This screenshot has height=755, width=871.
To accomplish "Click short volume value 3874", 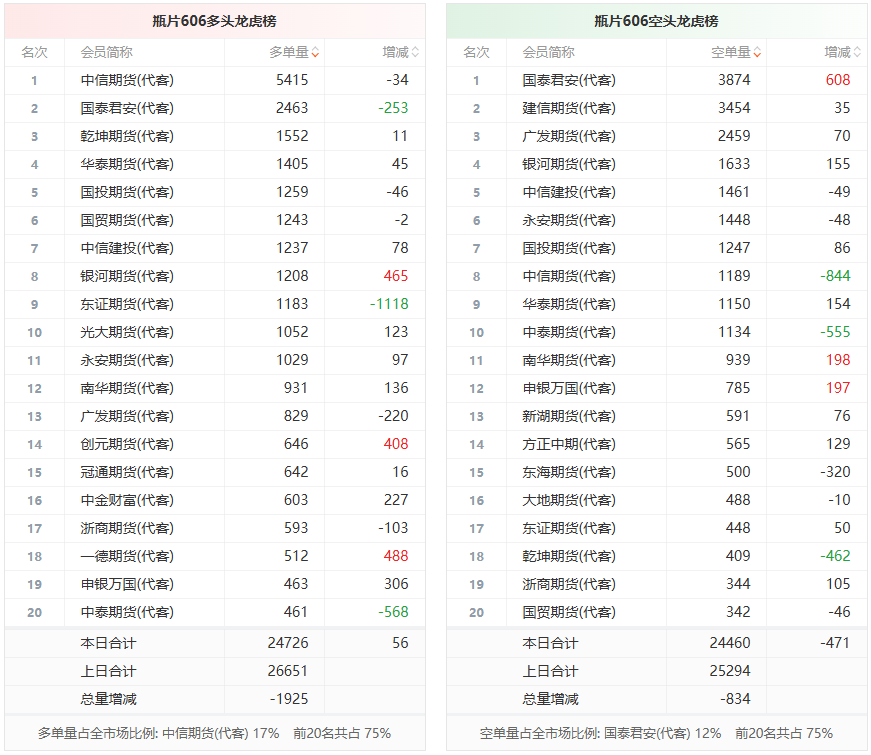I will coord(734,80).
